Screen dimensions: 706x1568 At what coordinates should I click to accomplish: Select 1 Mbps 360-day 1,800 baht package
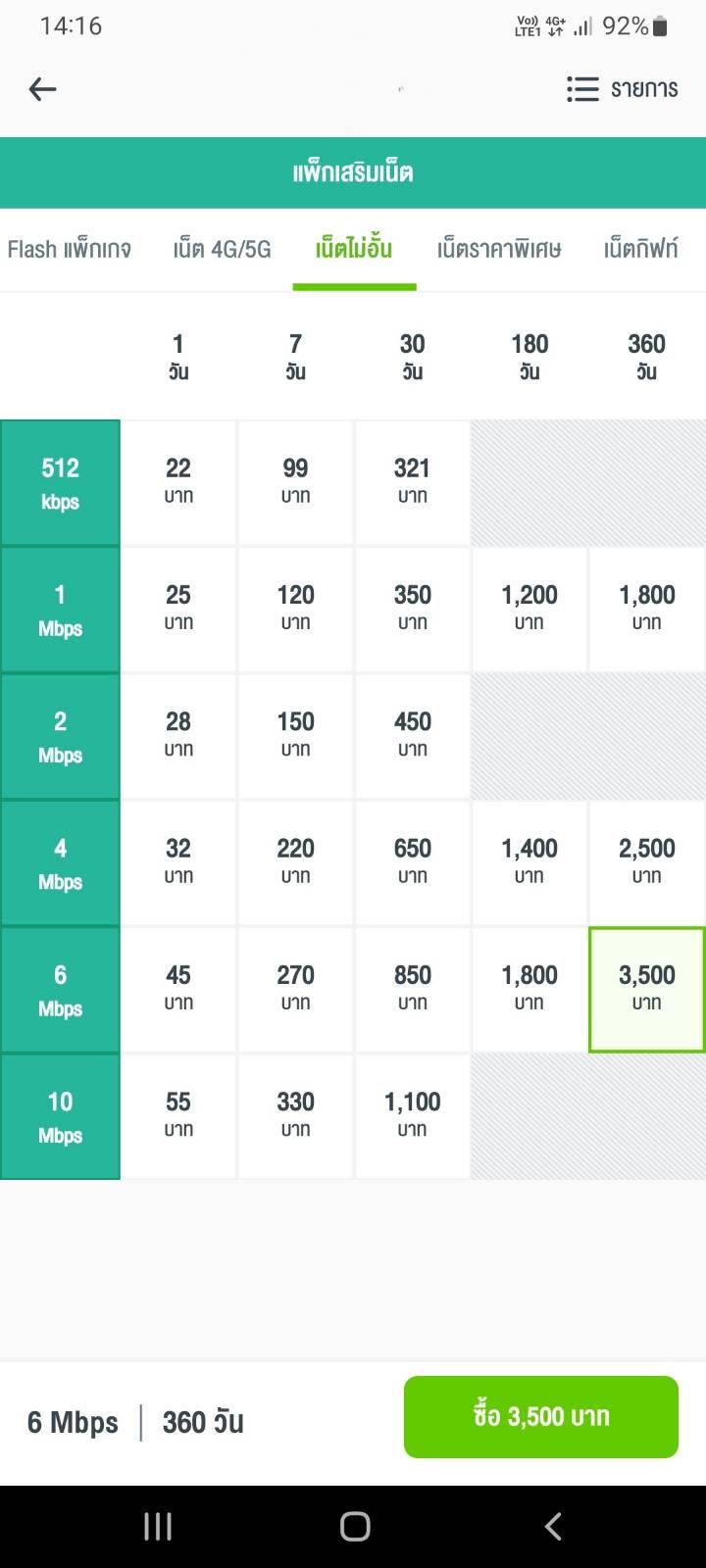tap(647, 609)
